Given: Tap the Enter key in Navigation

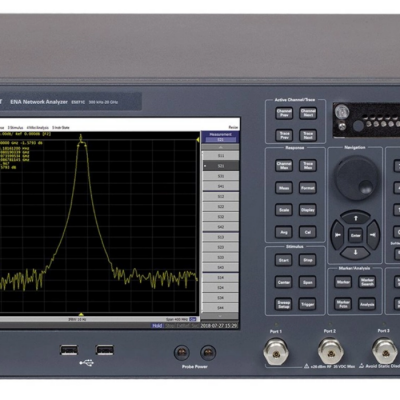Looking at the screenshot, I should click(x=355, y=235).
